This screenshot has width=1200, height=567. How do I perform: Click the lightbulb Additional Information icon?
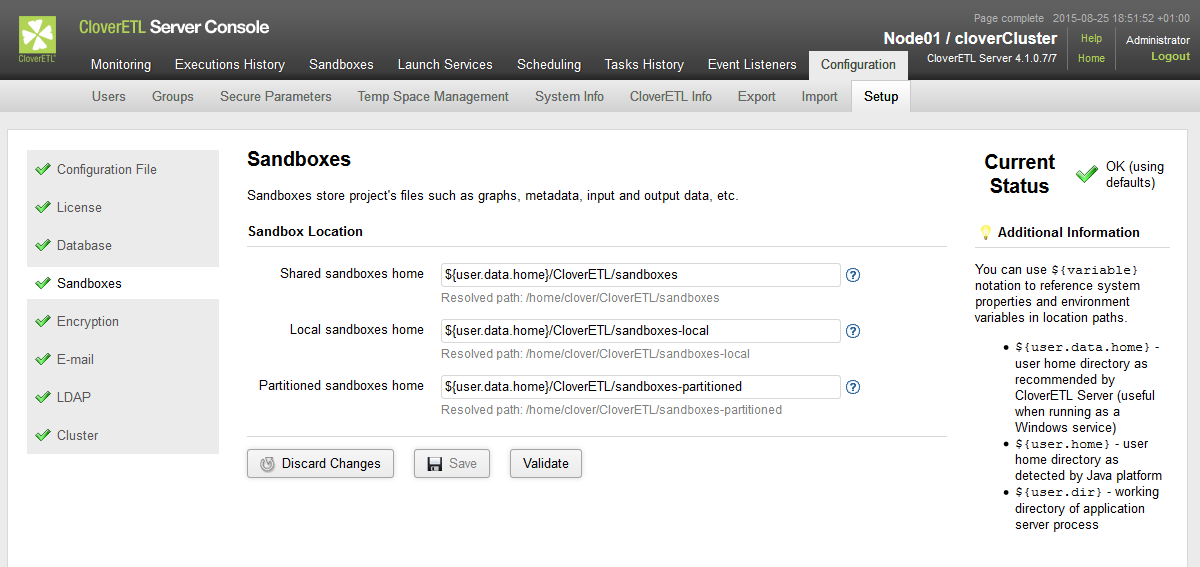[985, 232]
